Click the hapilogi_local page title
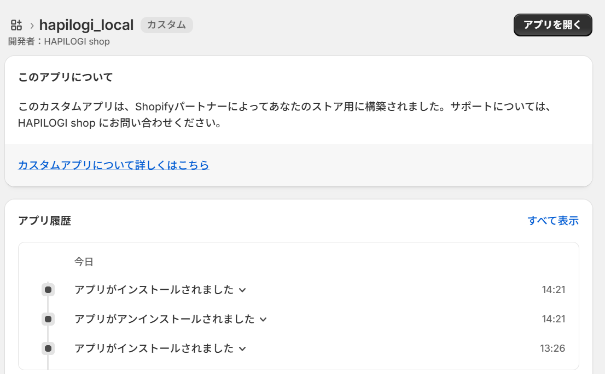This screenshot has width=605, height=374. pos(86,25)
